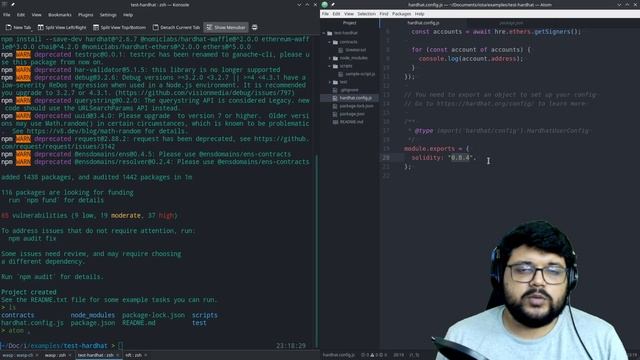This screenshot has height=360, width=640.
Task: Collapse the contracts folder arrow
Action: pos(330,42)
